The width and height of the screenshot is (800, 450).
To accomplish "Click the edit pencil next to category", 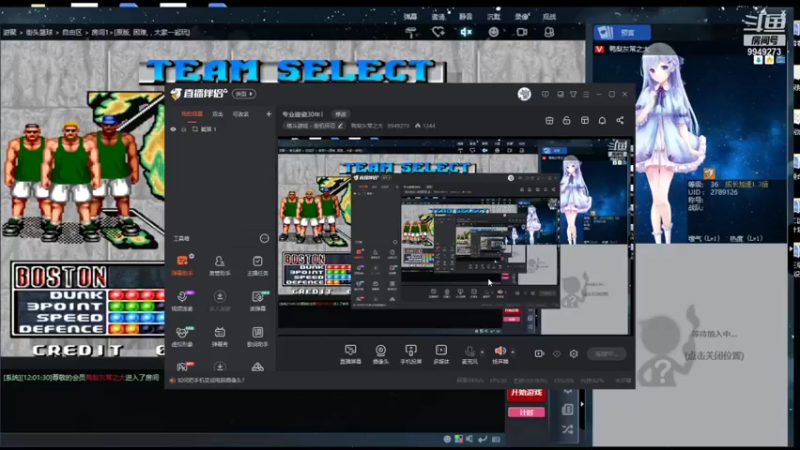I will point(340,126).
